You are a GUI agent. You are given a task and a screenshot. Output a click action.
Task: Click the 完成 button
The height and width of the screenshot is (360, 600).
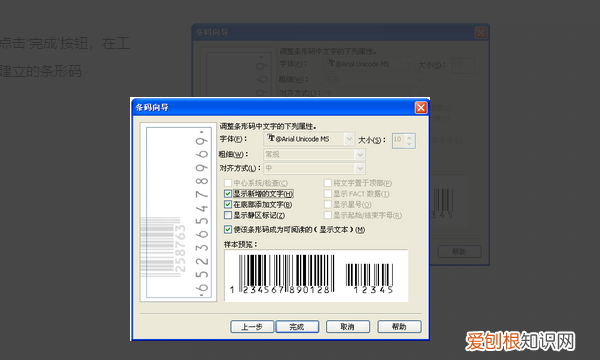[297, 327]
